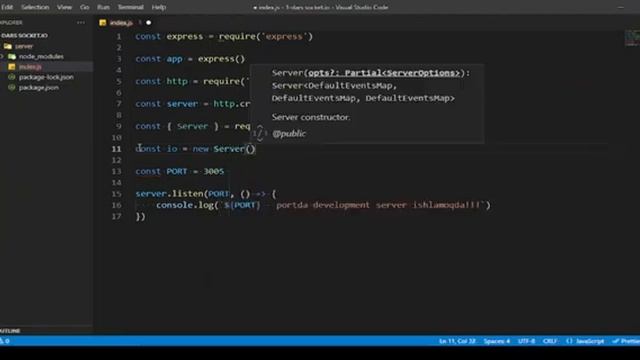This screenshot has height=360, width=640.
Task: Open the Go menu
Action: pos(84,7)
